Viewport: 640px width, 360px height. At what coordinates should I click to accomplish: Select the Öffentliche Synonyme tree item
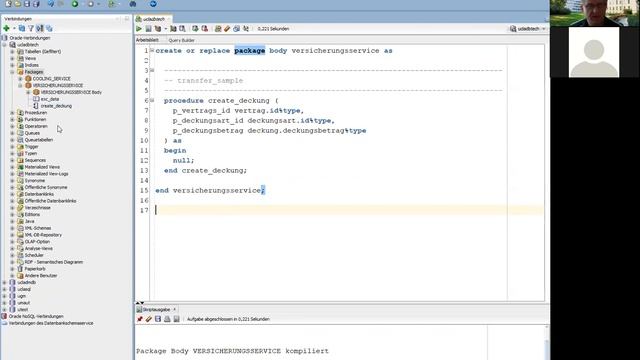[46, 187]
